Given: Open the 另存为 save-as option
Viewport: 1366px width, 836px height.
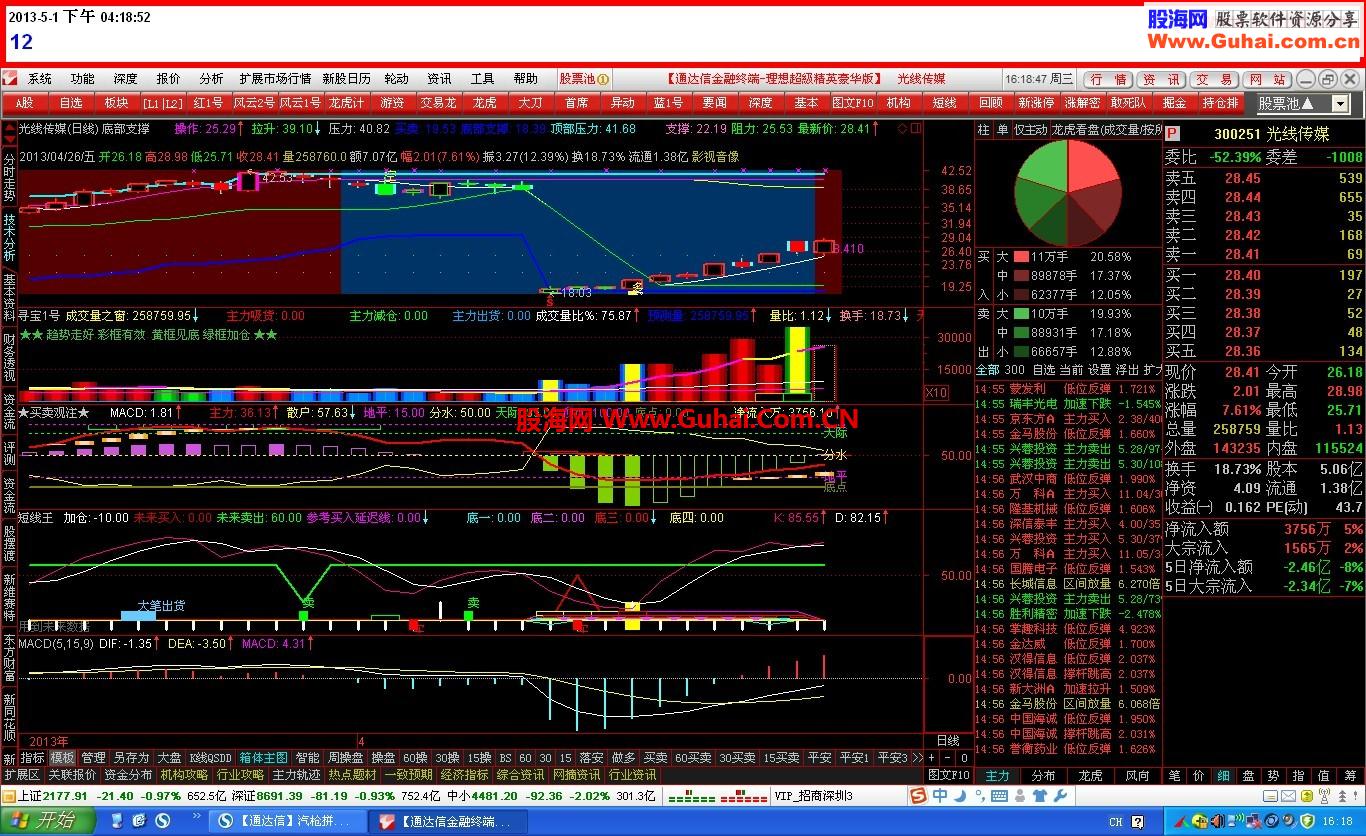Looking at the screenshot, I should (x=131, y=758).
